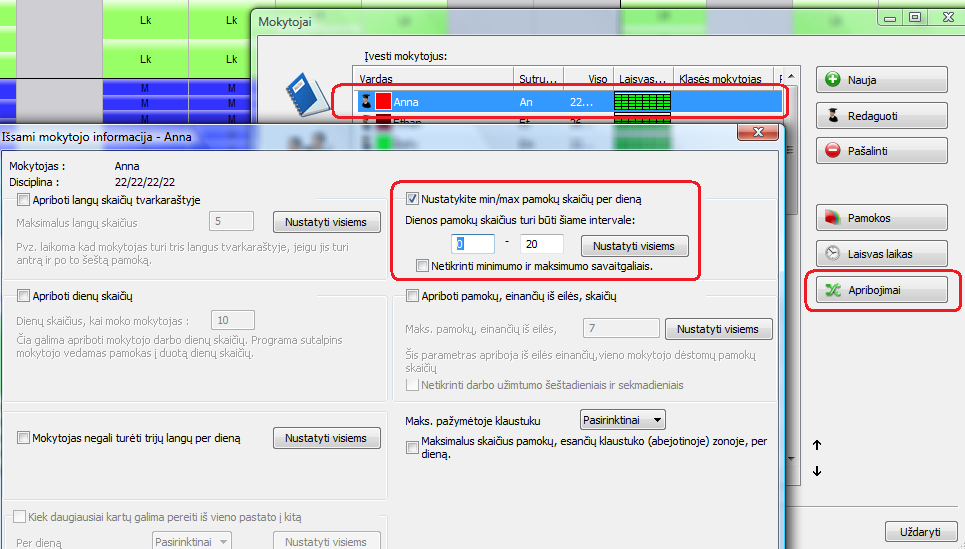Image resolution: width=965 pixels, height=549 pixels.
Task: Click the maximum lessons field showing 20
Action: [x=542, y=244]
